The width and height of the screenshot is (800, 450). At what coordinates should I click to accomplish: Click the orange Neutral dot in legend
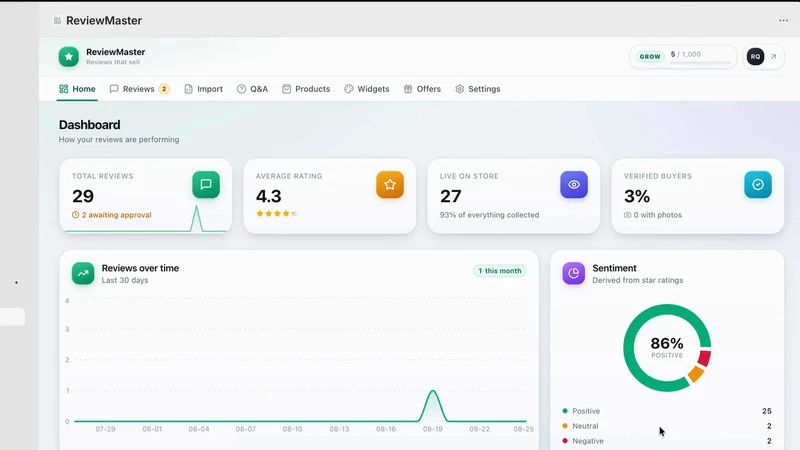tap(565, 426)
